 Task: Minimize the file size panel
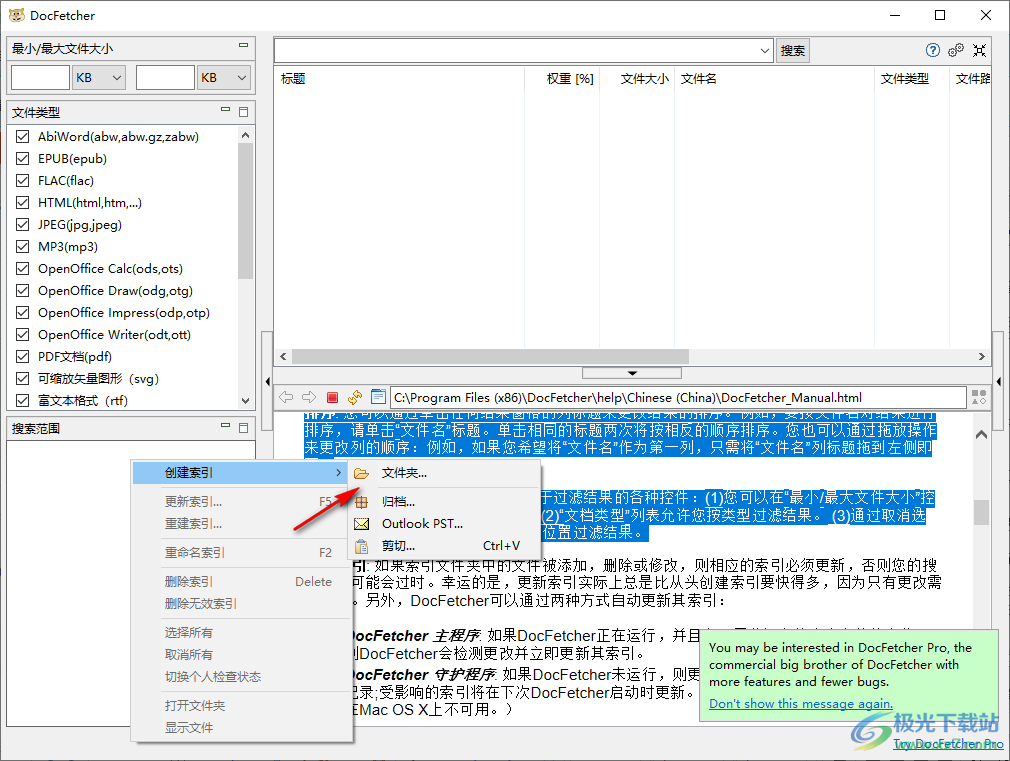coord(243,45)
